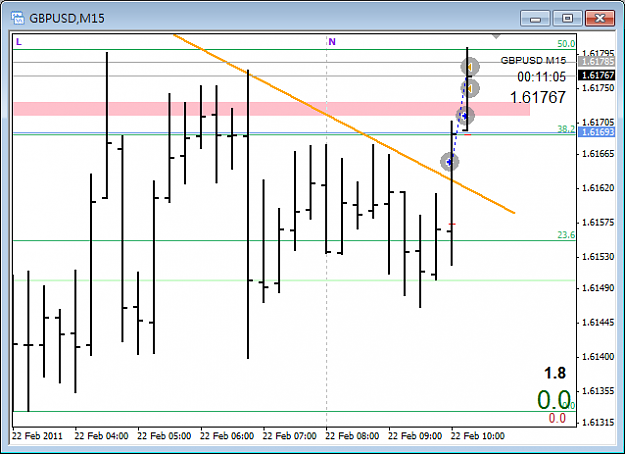Screen dimensions: 625x454
Task: Click the black 1.61767 current price tag
Action: (597, 75)
